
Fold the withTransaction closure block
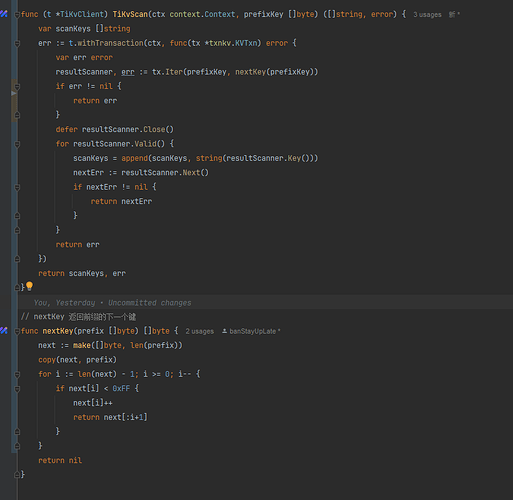[17, 43]
